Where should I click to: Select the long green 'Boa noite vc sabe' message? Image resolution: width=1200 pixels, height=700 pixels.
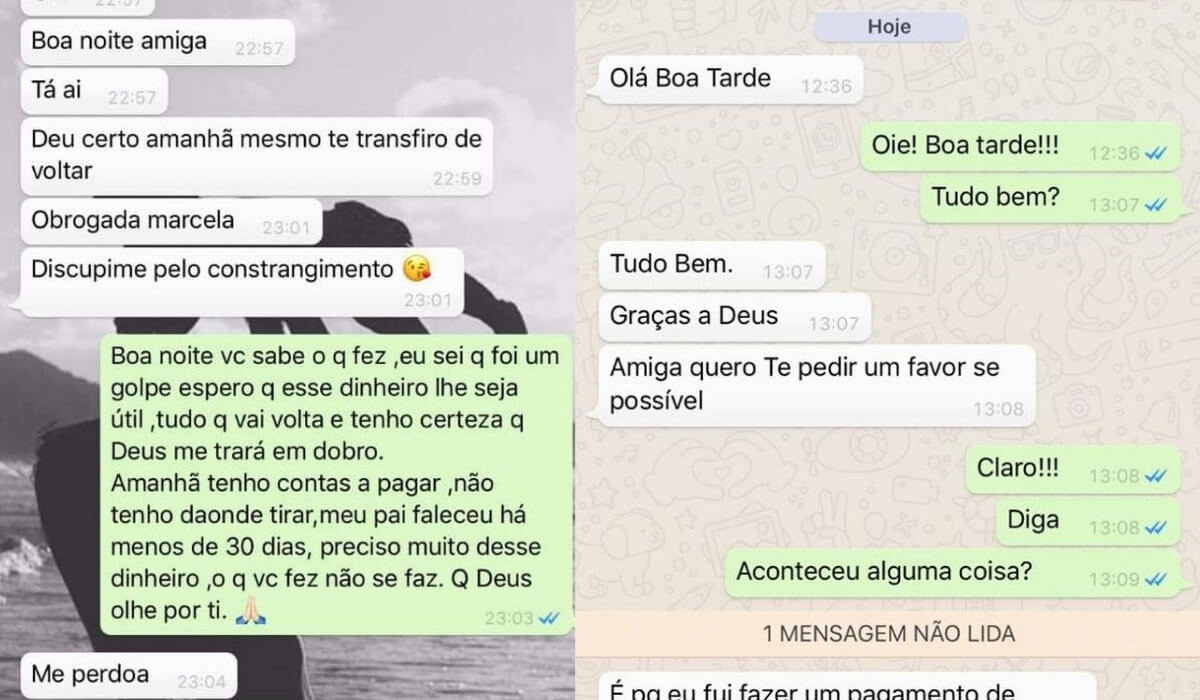point(337,484)
